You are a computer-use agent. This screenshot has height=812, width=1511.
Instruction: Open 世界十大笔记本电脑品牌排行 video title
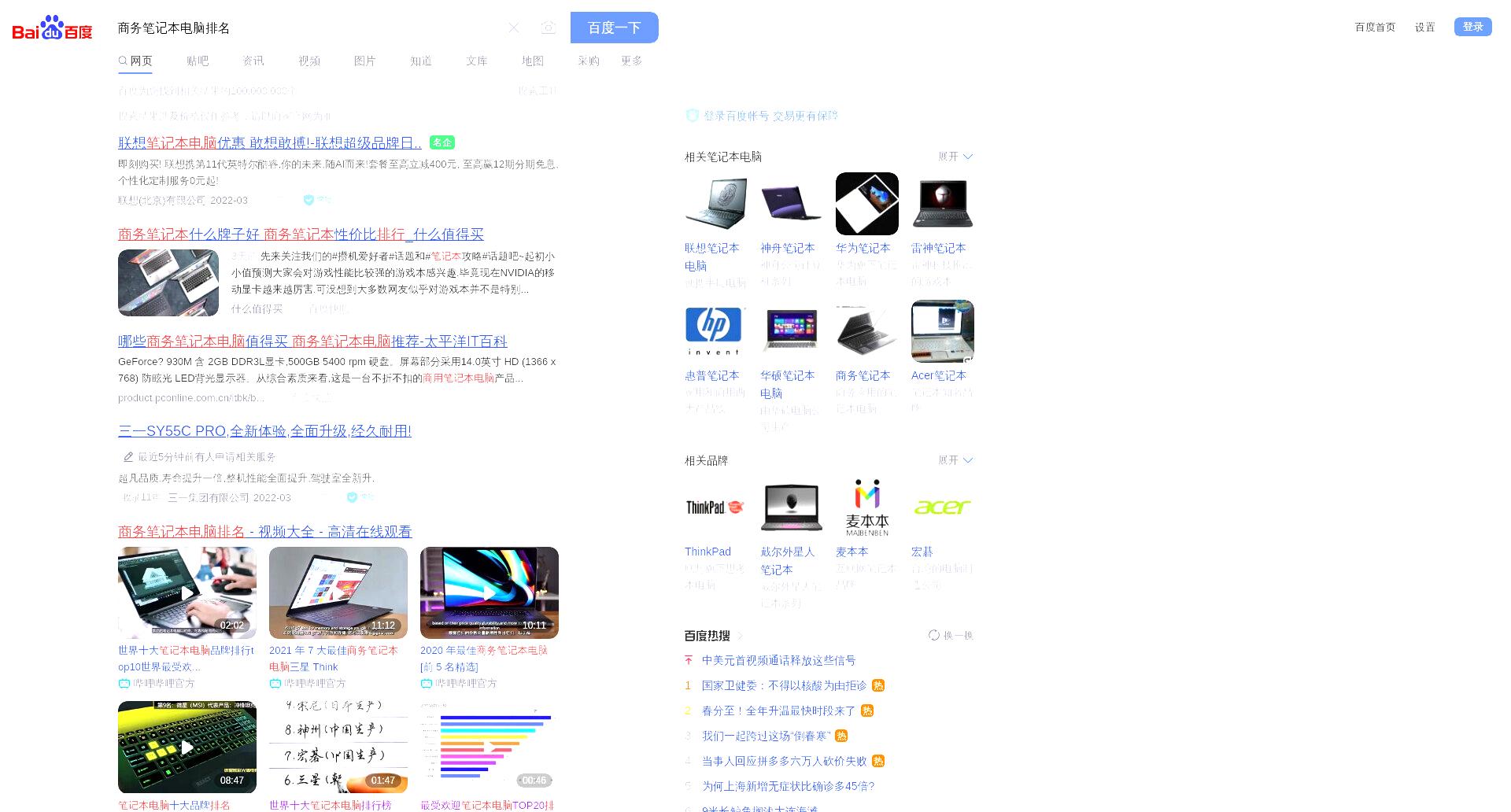click(186, 659)
